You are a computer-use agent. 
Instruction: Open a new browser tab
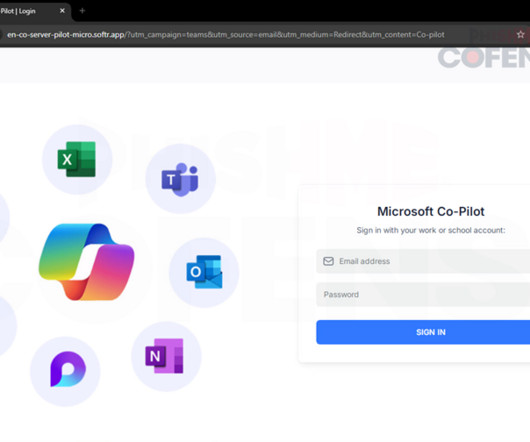click(x=82, y=11)
